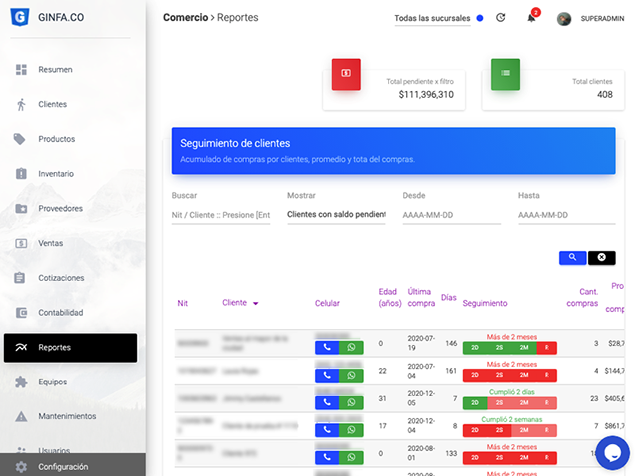Open the chat bubble widget
This screenshot has width=635, height=476.
[610, 451]
